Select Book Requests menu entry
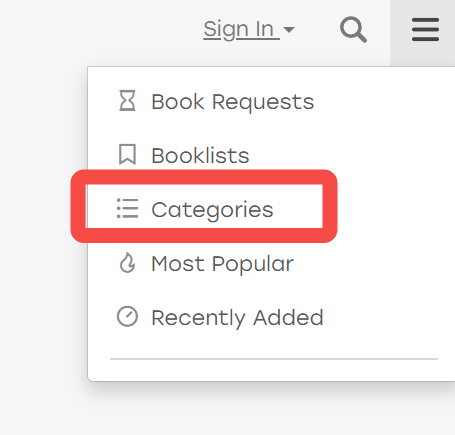This screenshot has height=435, width=455. pyautogui.click(x=271, y=101)
